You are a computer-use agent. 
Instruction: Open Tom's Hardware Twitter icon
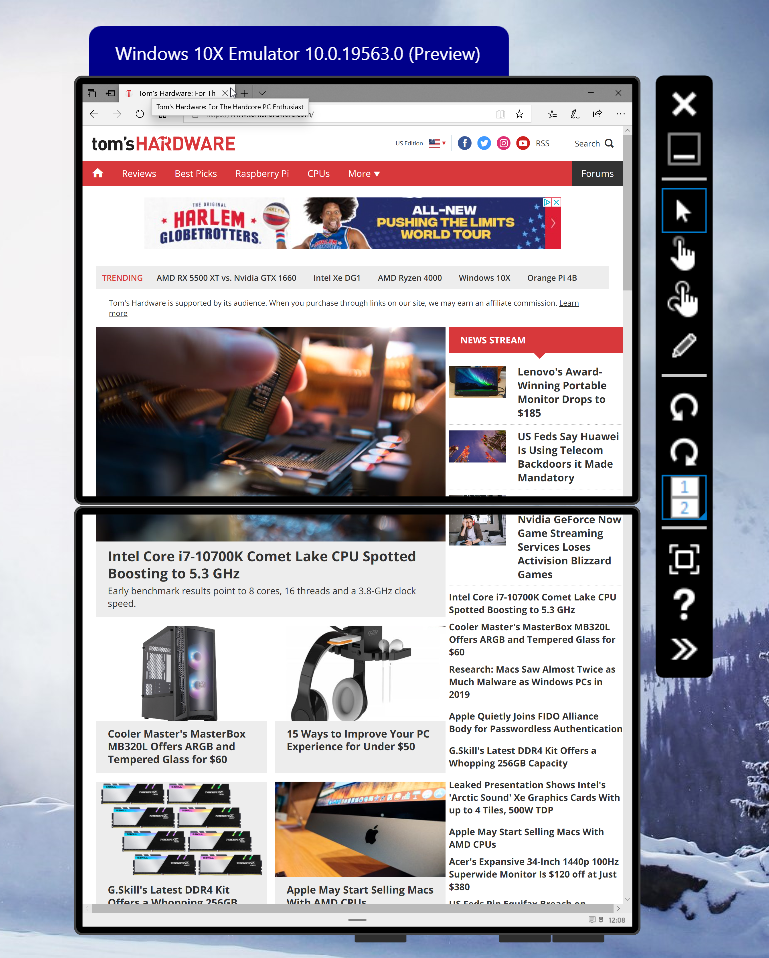point(484,143)
